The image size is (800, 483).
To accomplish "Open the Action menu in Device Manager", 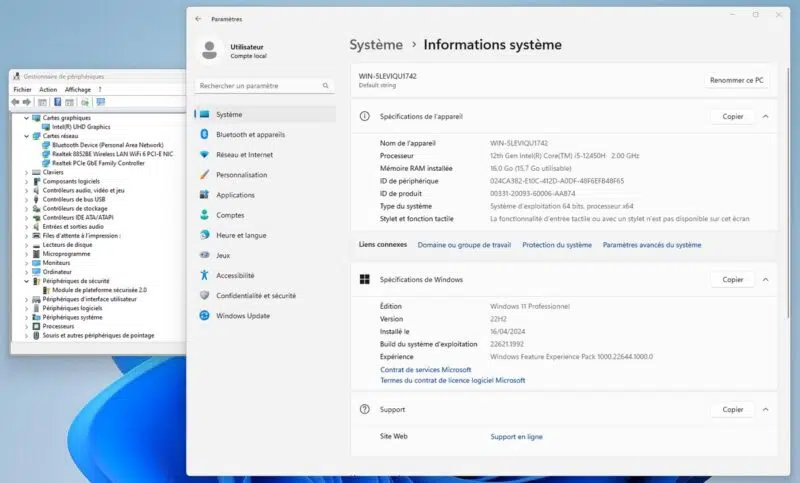I will (x=49, y=89).
